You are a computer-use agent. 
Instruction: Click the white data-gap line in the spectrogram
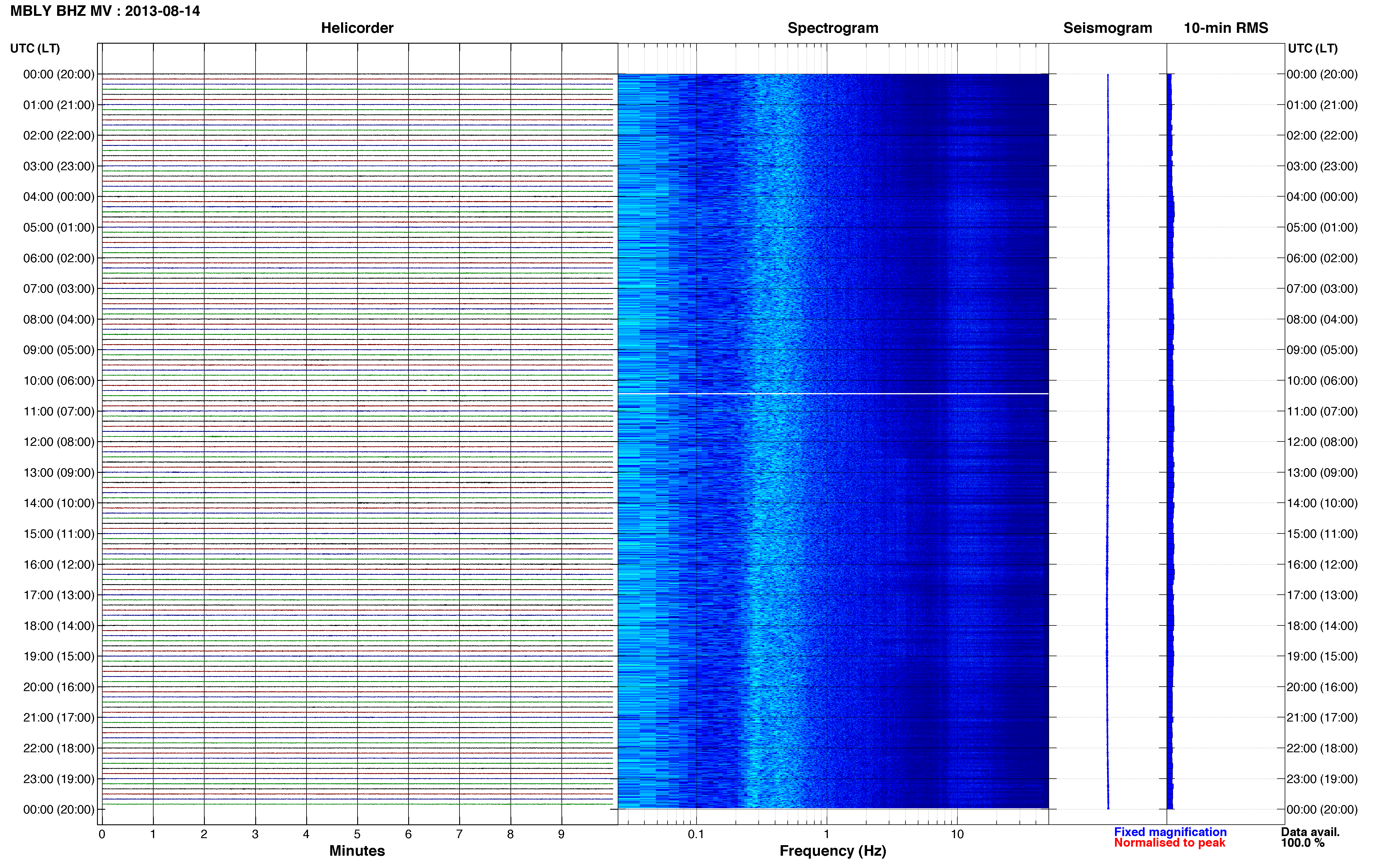click(x=833, y=394)
